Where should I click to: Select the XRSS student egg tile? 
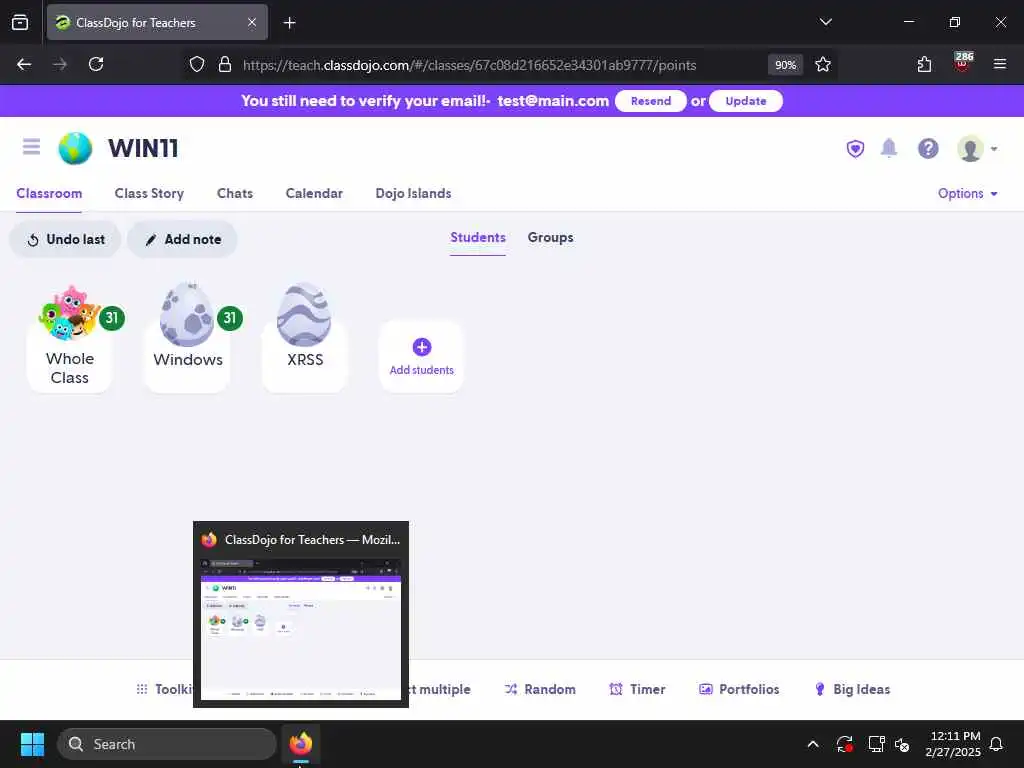click(304, 340)
